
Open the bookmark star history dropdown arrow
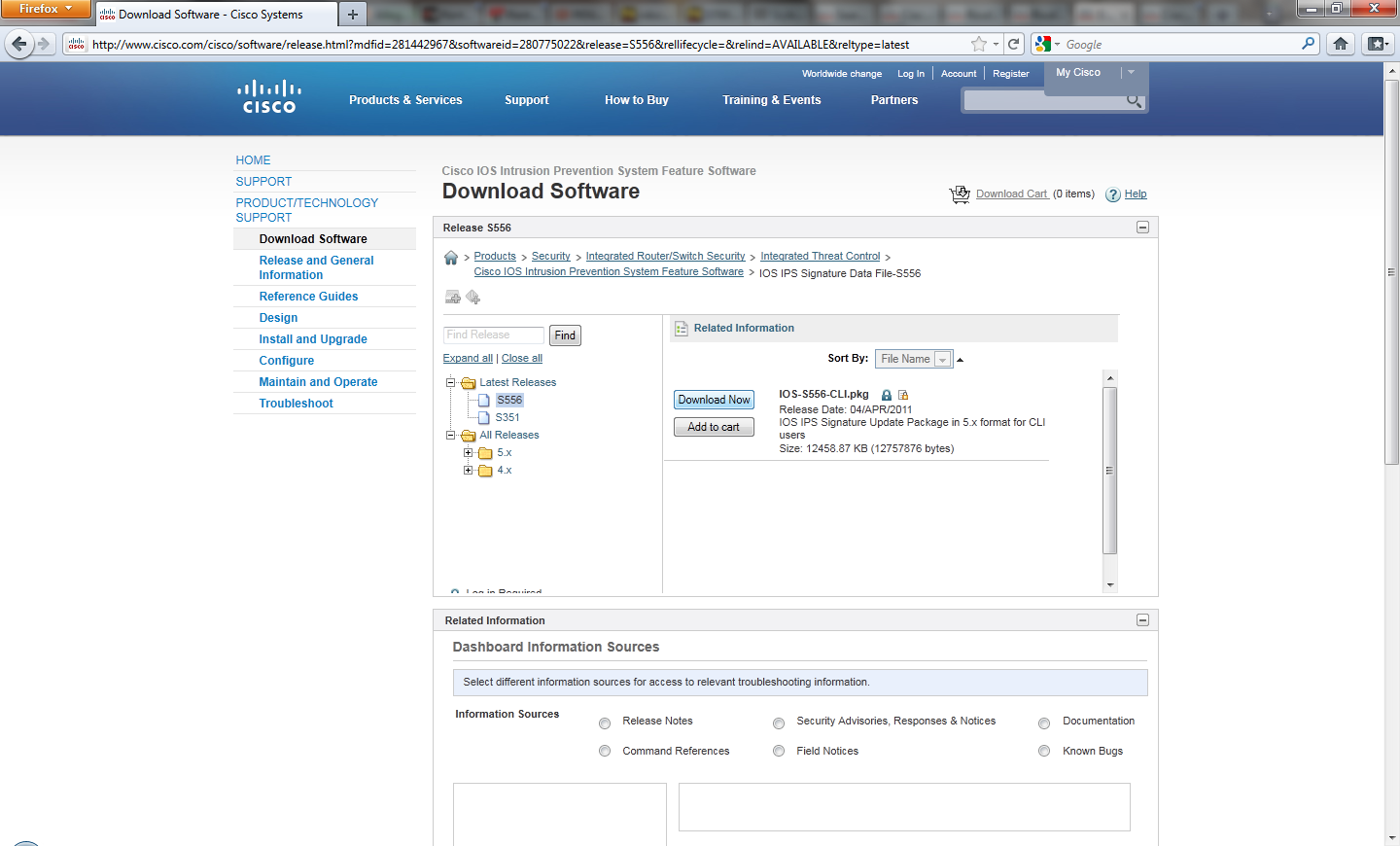tap(996, 44)
